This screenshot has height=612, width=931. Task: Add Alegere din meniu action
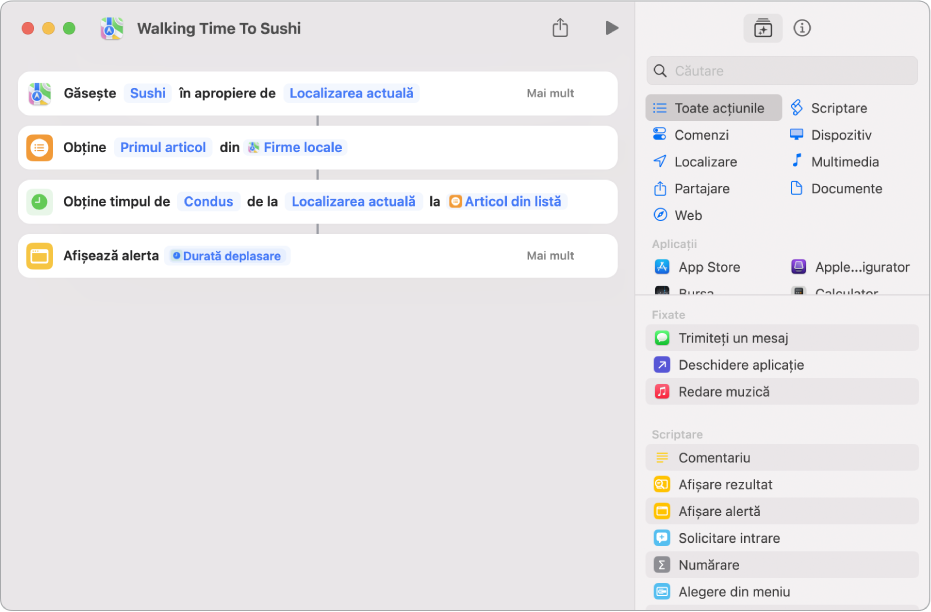point(782,592)
